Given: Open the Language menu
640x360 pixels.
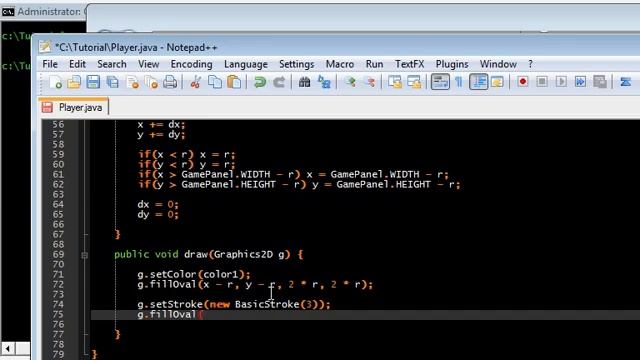Looking at the screenshot, I should (246, 64).
